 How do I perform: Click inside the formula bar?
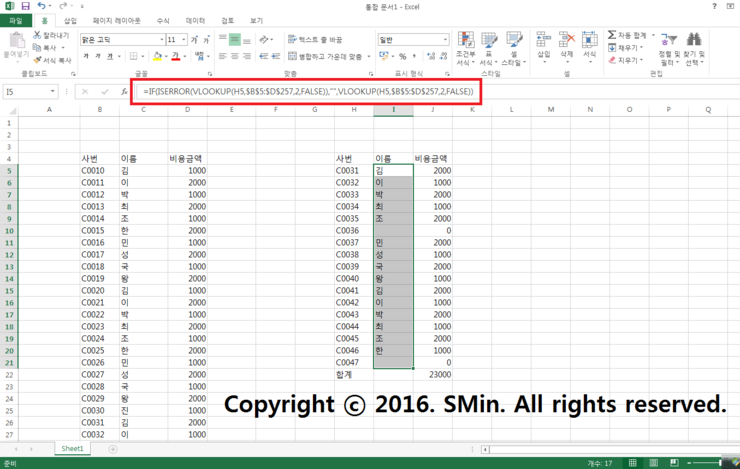(309, 92)
